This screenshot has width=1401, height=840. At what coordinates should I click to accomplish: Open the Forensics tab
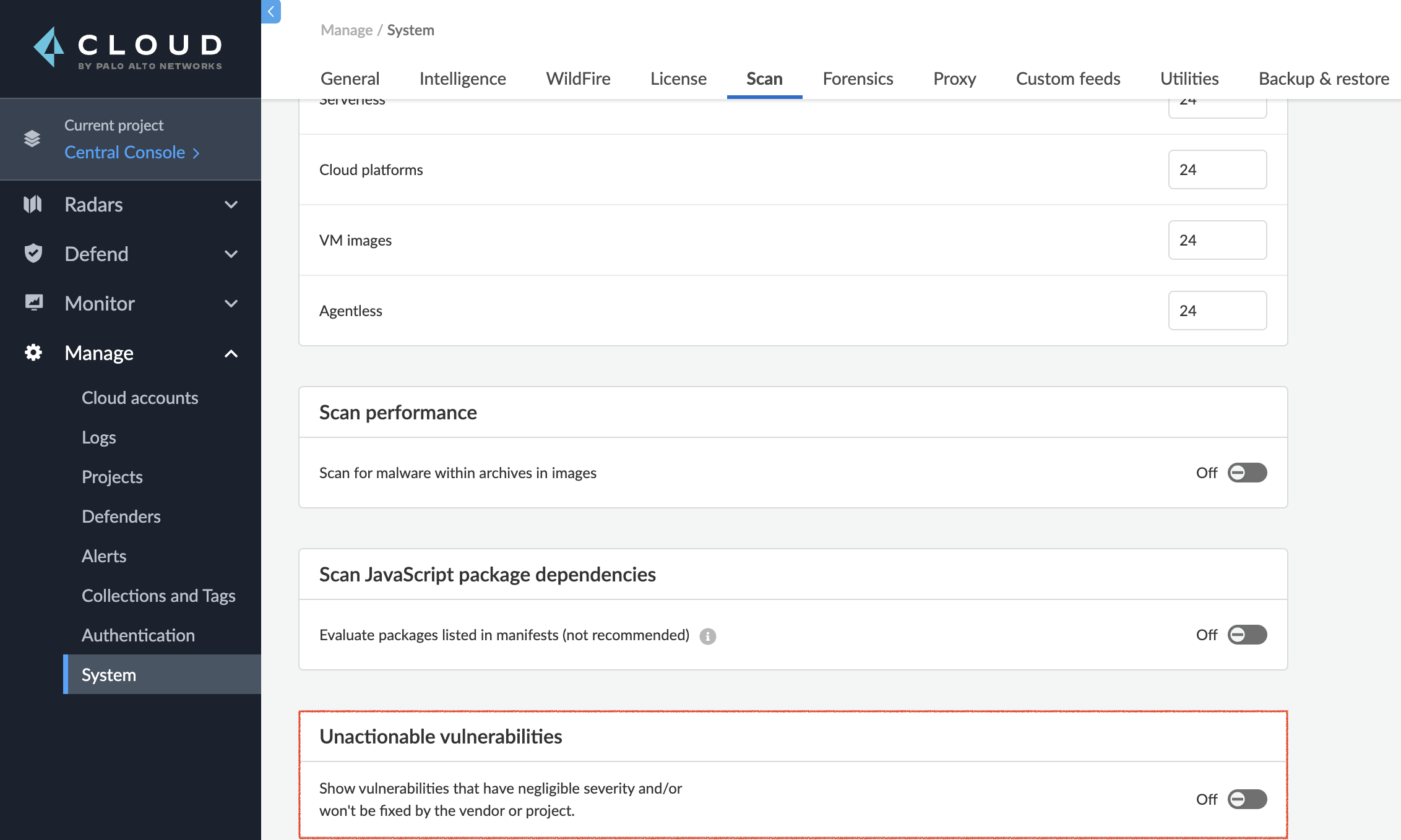pyautogui.click(x=858, y=79)
